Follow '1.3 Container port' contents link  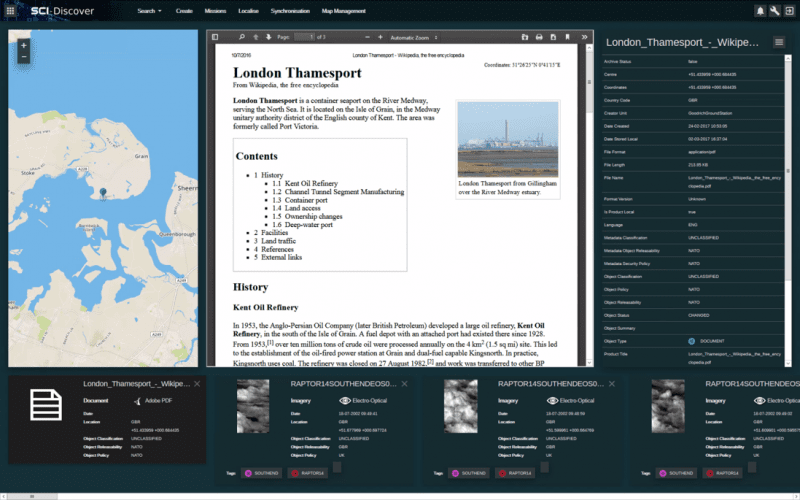click(x=300, y=200)
